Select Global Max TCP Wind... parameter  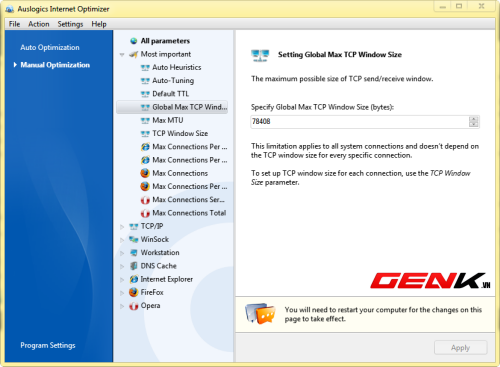tap(172, 107)
